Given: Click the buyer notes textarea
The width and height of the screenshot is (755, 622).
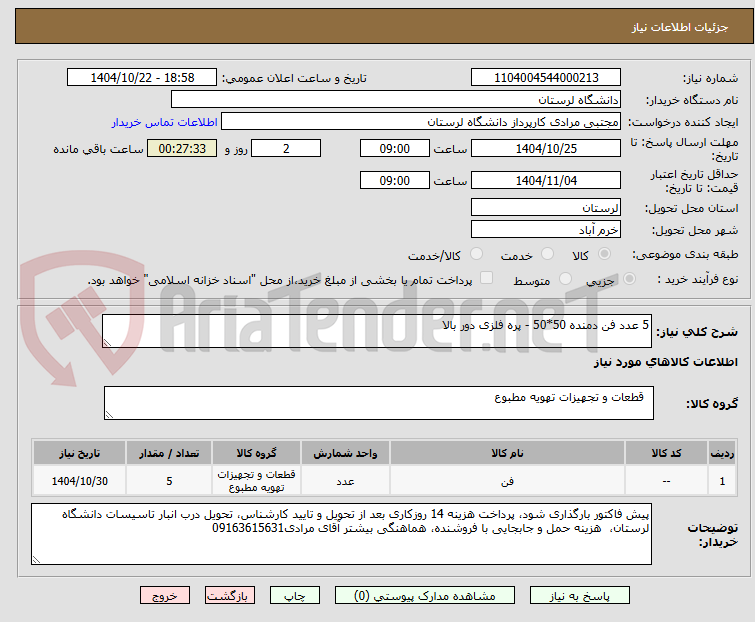Looking at the screenshot, I should (341, 534).
